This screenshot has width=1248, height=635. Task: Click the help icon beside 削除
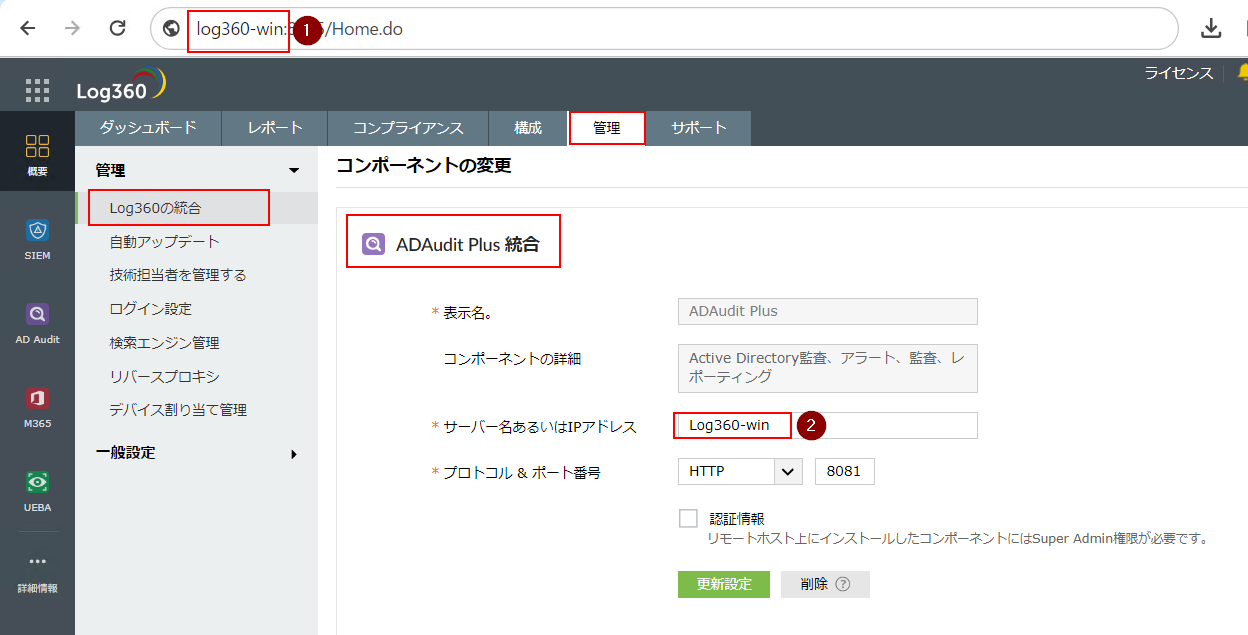click(x=842, y=584)
